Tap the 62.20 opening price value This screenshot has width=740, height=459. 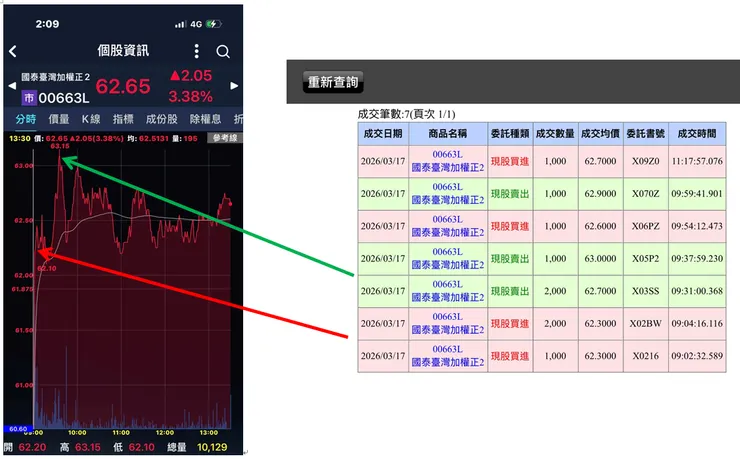pos(32,447)
